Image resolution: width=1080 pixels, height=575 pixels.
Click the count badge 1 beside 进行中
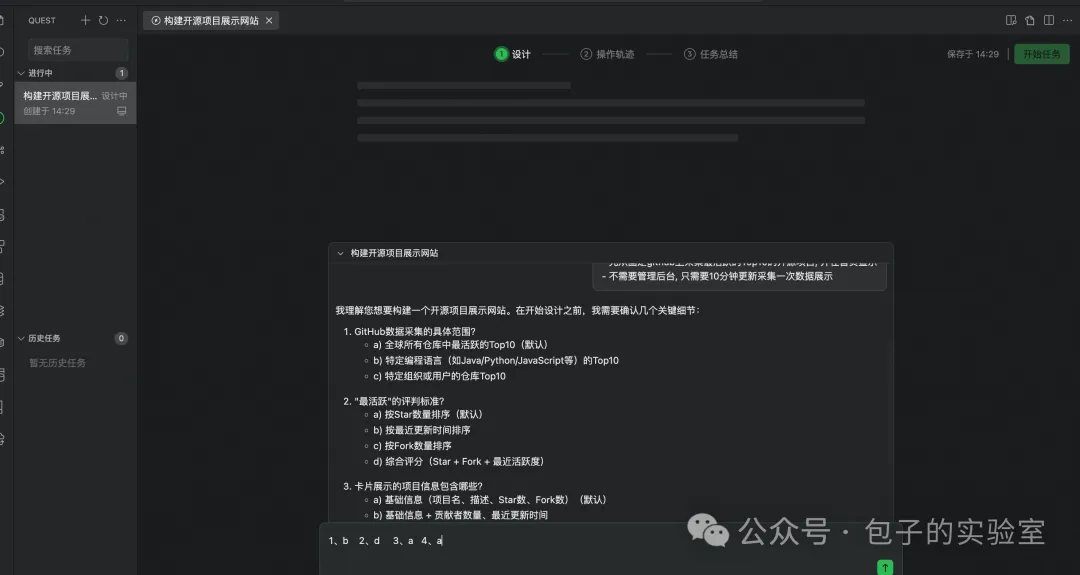121,73
